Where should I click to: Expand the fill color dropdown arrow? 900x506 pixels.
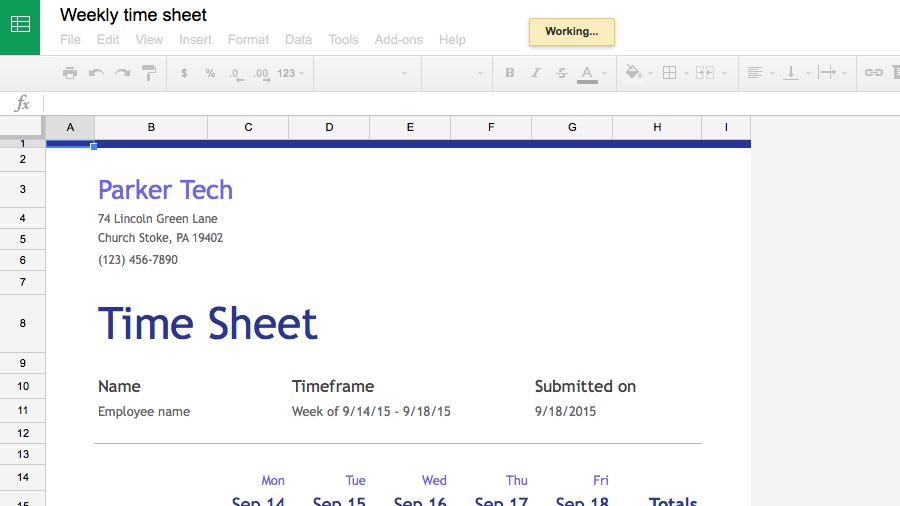point(650,73)
